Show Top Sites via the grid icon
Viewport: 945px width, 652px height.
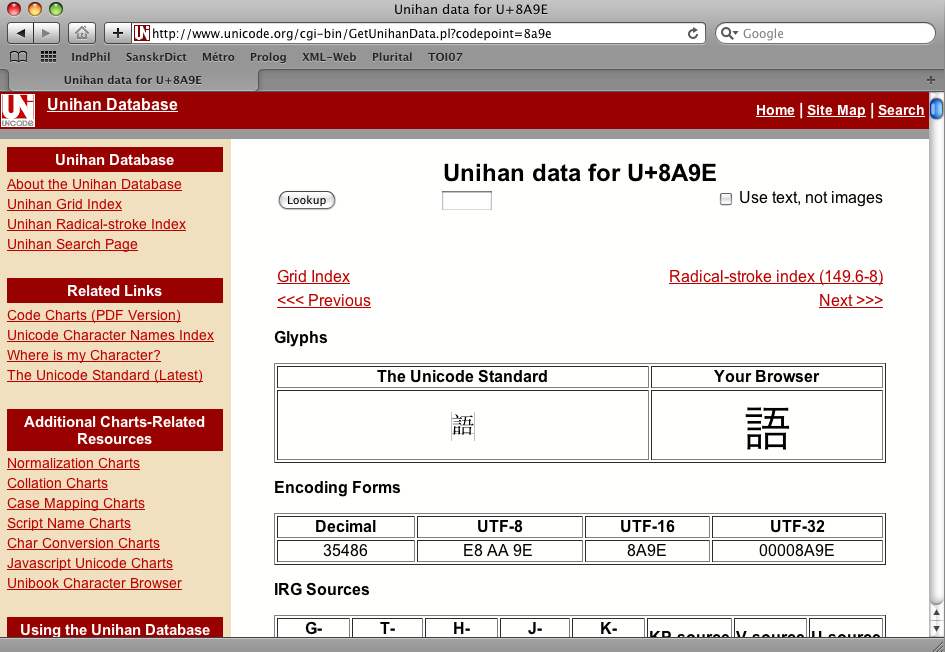47,57
